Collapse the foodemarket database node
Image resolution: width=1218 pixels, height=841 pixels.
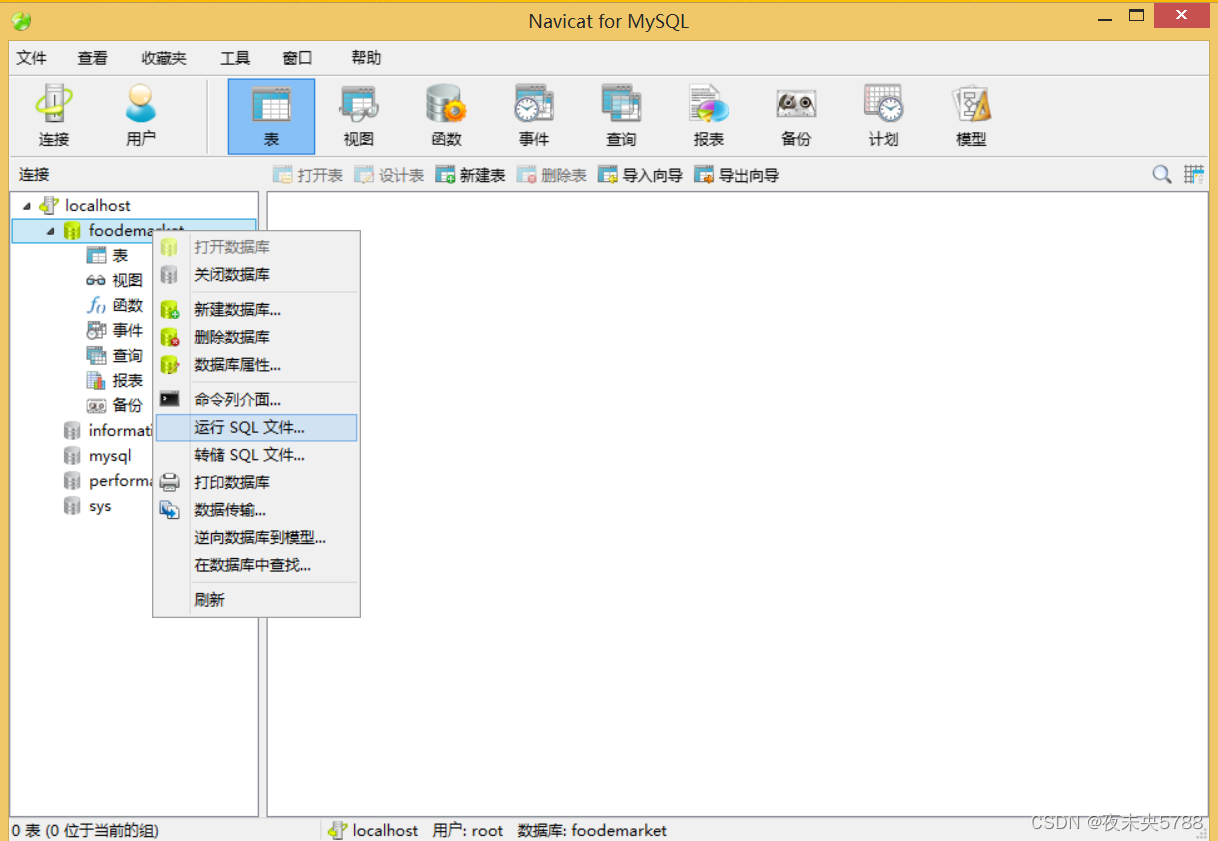(50, 231)
